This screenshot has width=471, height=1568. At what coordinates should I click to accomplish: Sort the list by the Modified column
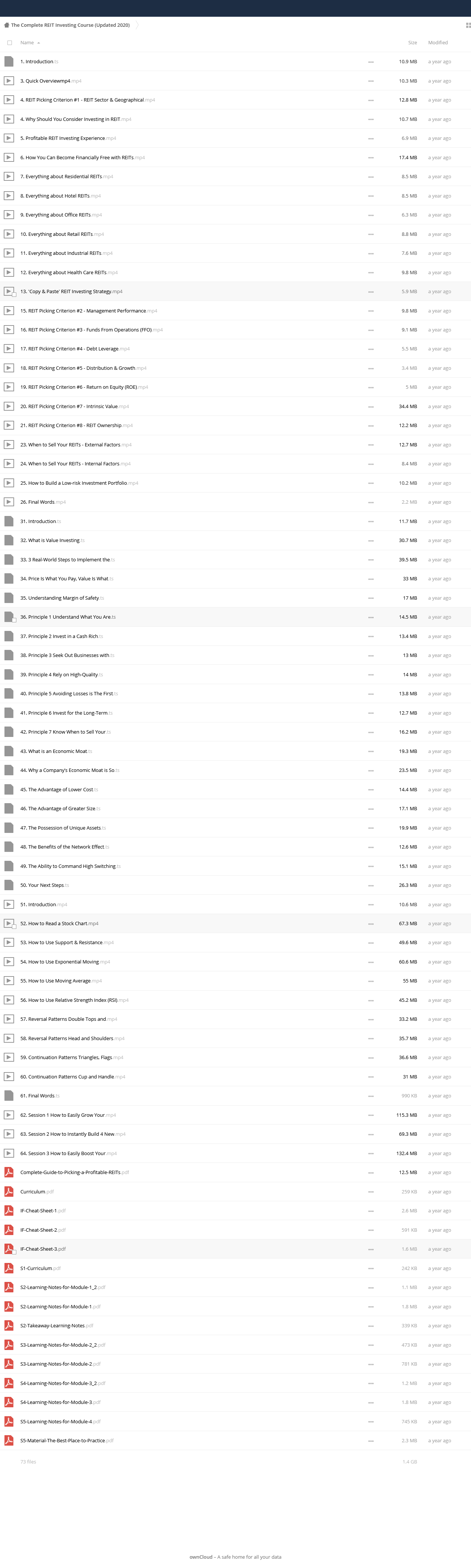point(438,43)
